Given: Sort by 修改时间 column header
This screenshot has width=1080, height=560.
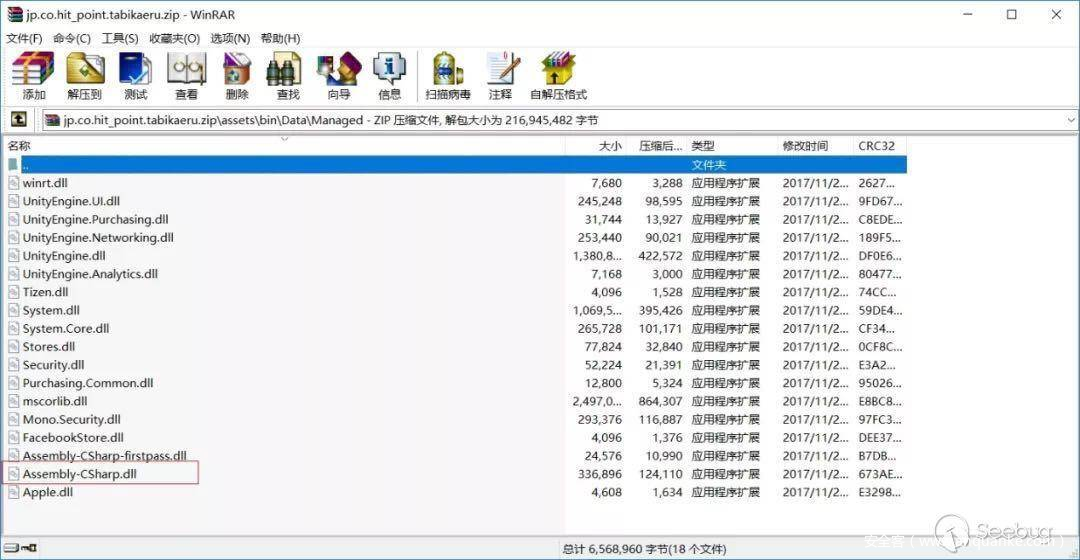Looking at the screenshot, I should (x=805, y=146).
